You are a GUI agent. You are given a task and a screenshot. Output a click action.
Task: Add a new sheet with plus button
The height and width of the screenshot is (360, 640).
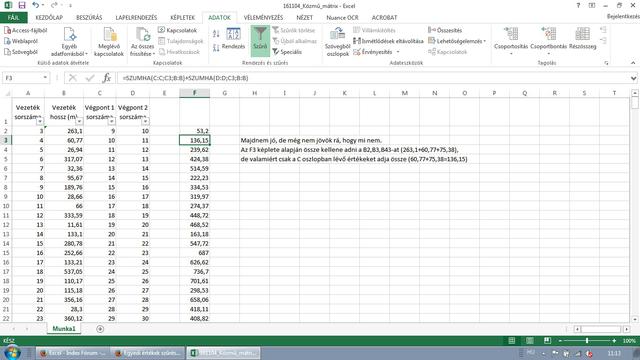100,329
